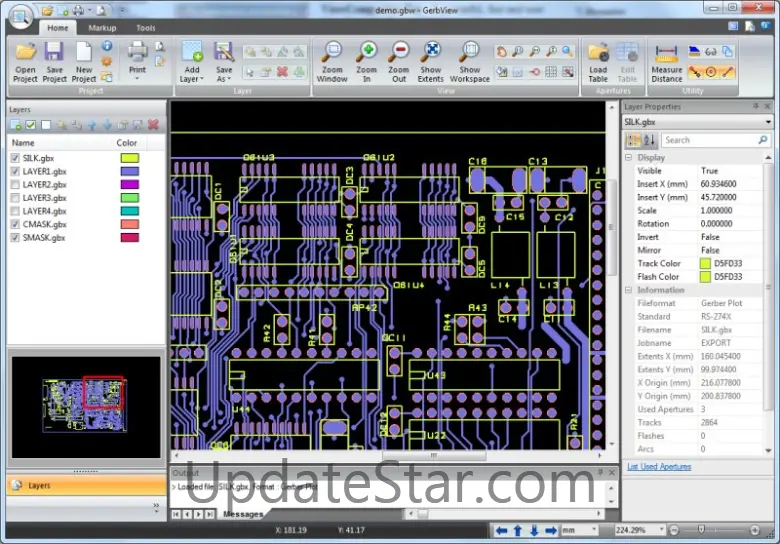Click the LAYER2.gbx magenta color swatch
The height and width of the screenshot is (544, 780).
click(x=129, y=185)
